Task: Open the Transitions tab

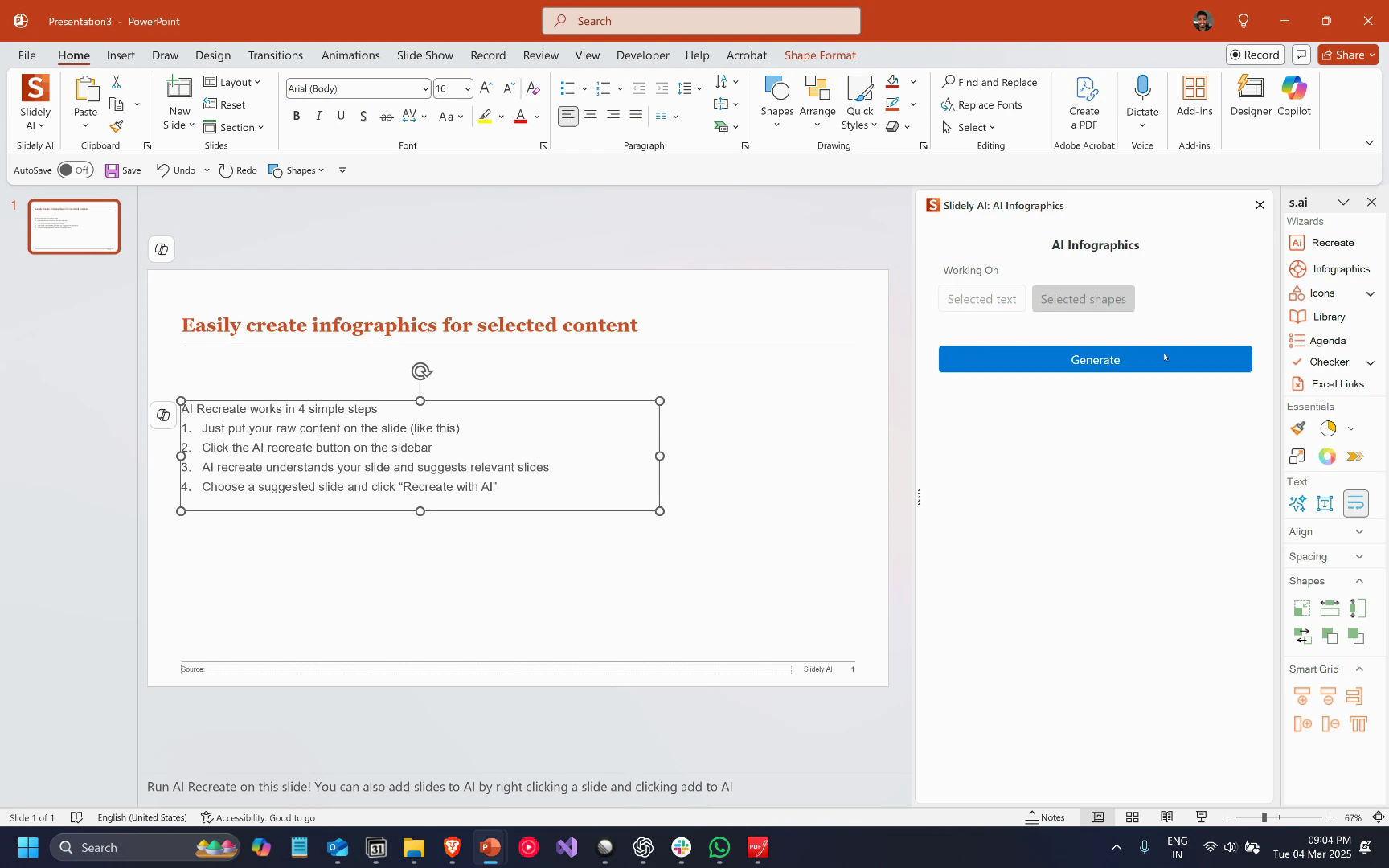Action: point(275,55)
